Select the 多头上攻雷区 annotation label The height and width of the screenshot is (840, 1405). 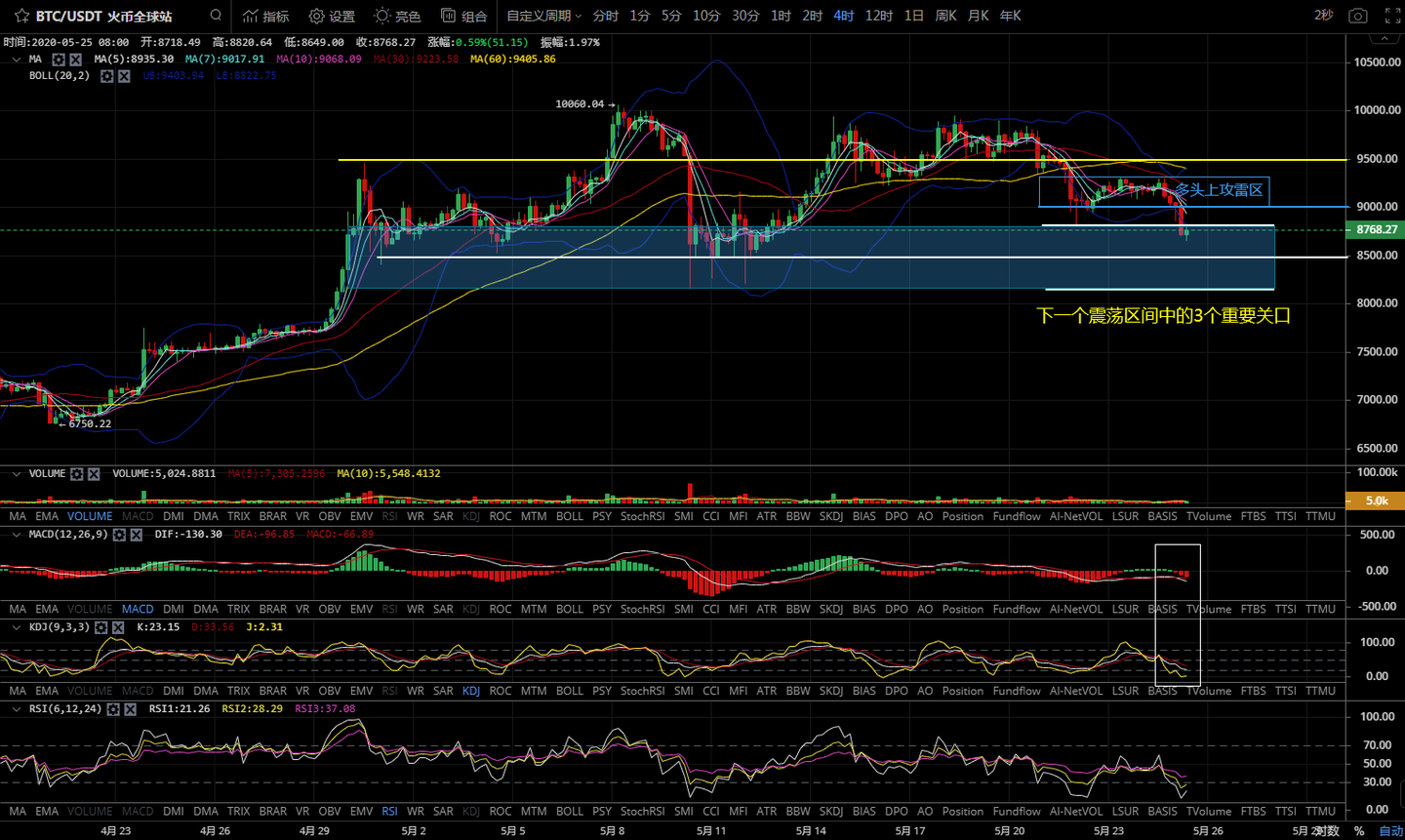pos(1219,190)
